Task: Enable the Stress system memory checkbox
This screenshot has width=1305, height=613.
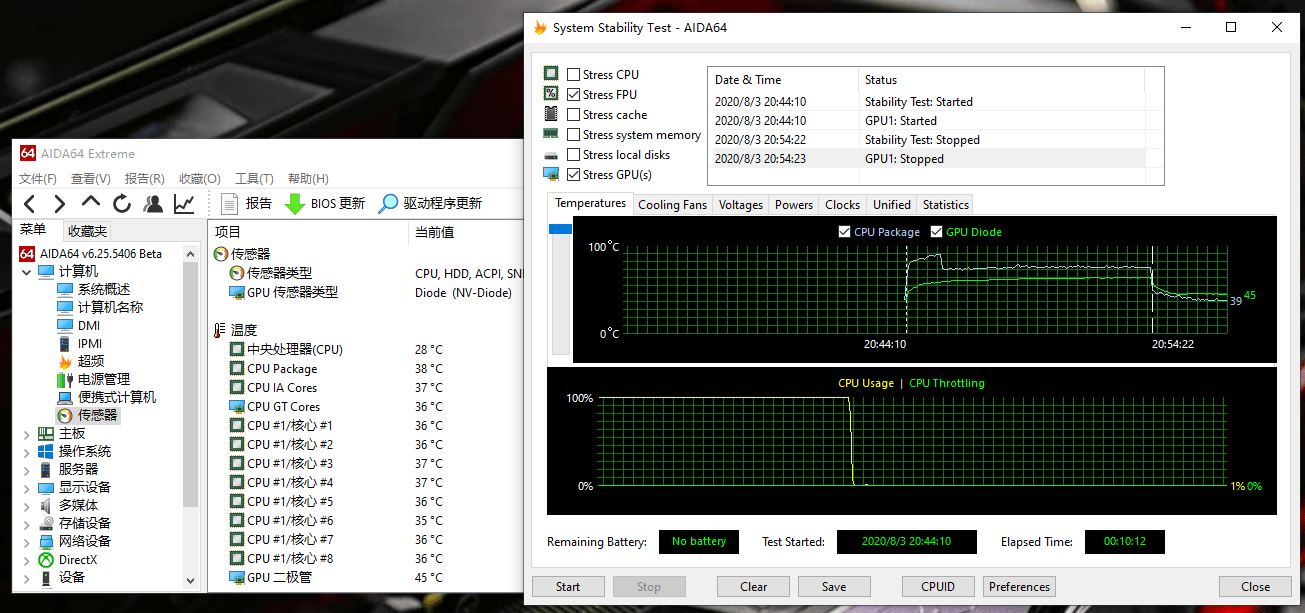Action: (573, 134)
